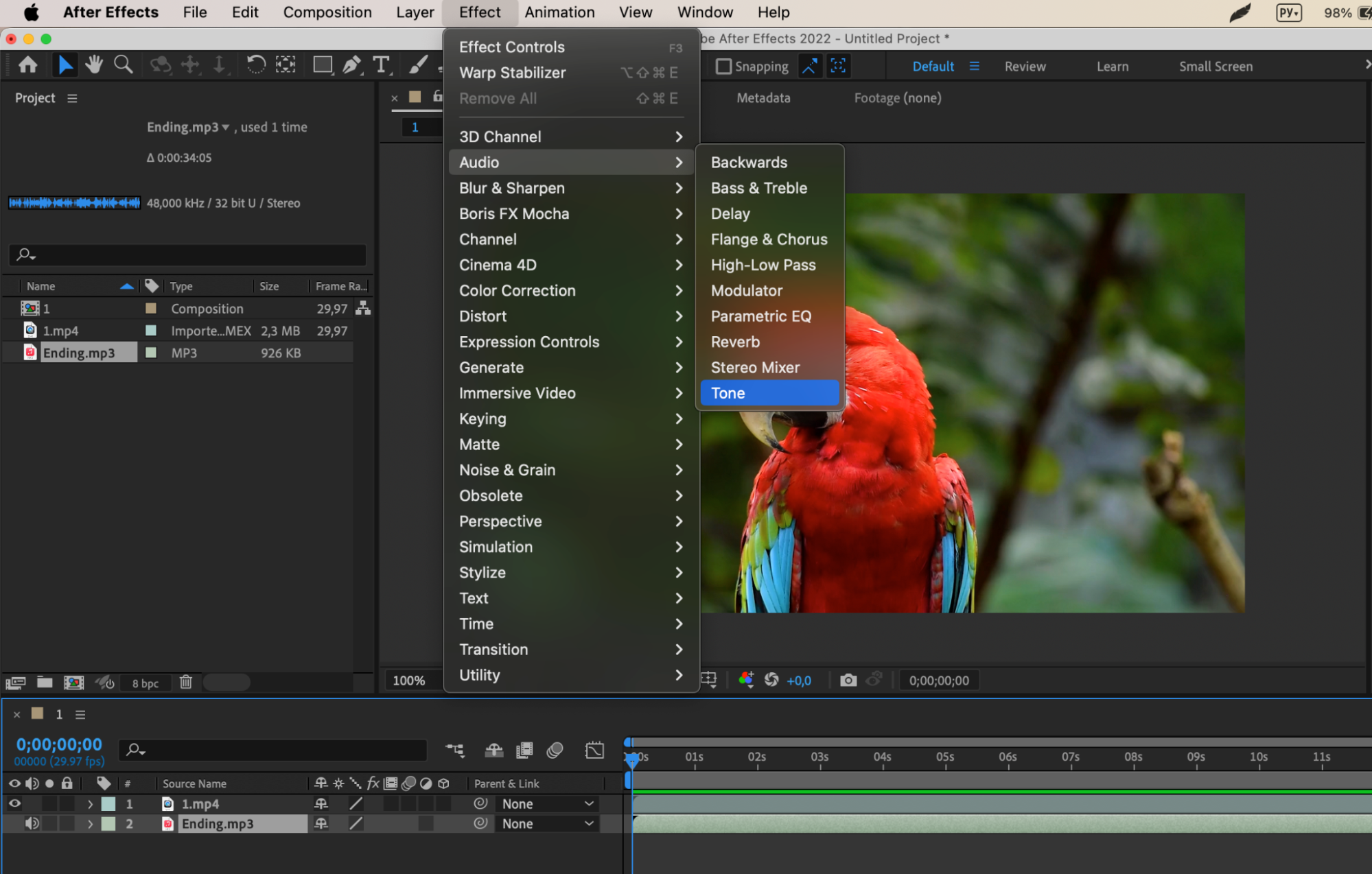Select the Rectangle shape tool

322,65
